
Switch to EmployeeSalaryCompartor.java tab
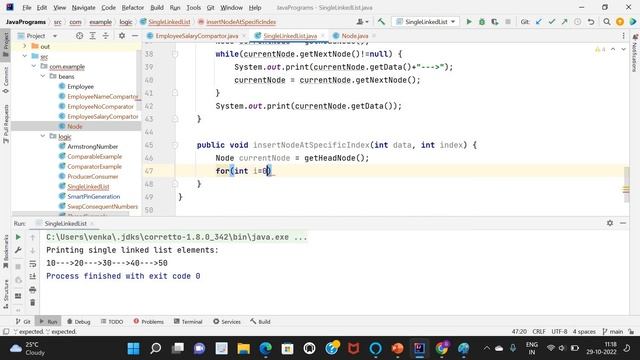click(196, 36)
